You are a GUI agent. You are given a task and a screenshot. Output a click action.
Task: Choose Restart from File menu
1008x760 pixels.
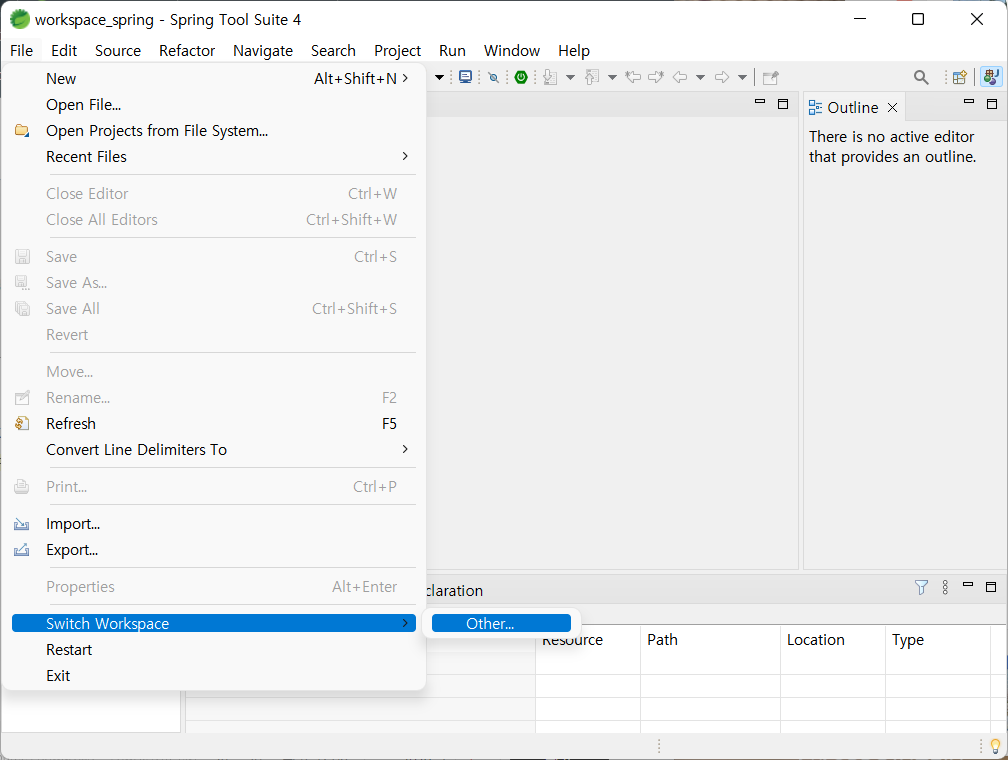click(x=213, y=649)
